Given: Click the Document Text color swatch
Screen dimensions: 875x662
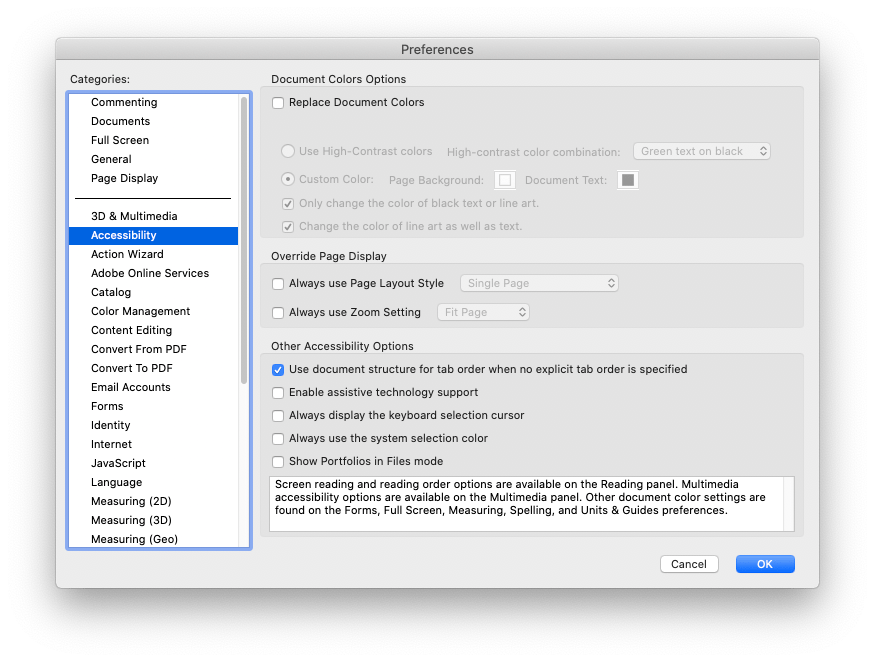Looking at the screenshot, I should tap(628, 180).
